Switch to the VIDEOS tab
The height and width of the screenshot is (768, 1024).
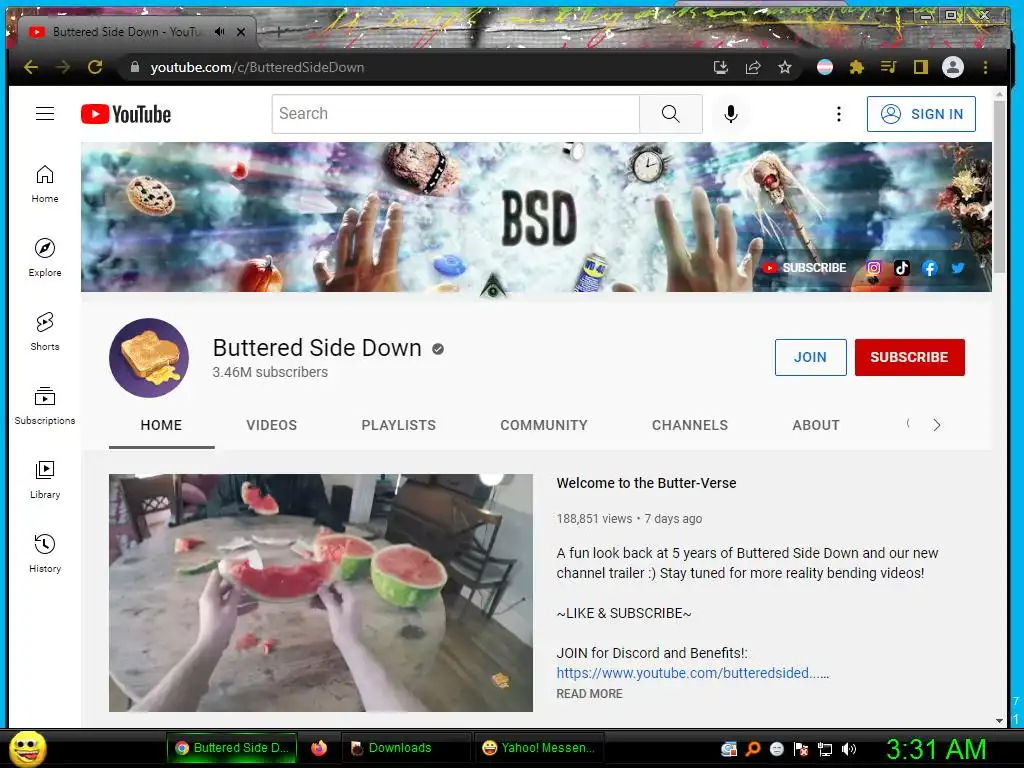point(272,425)
